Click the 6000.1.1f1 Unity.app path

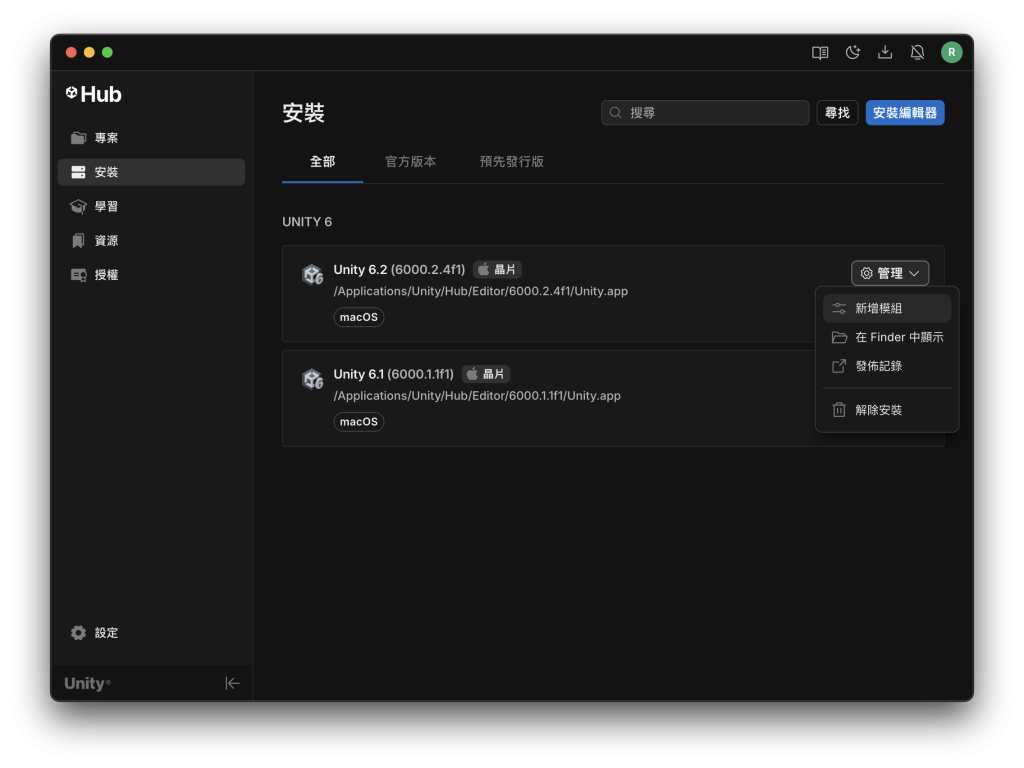click(477, 395)
